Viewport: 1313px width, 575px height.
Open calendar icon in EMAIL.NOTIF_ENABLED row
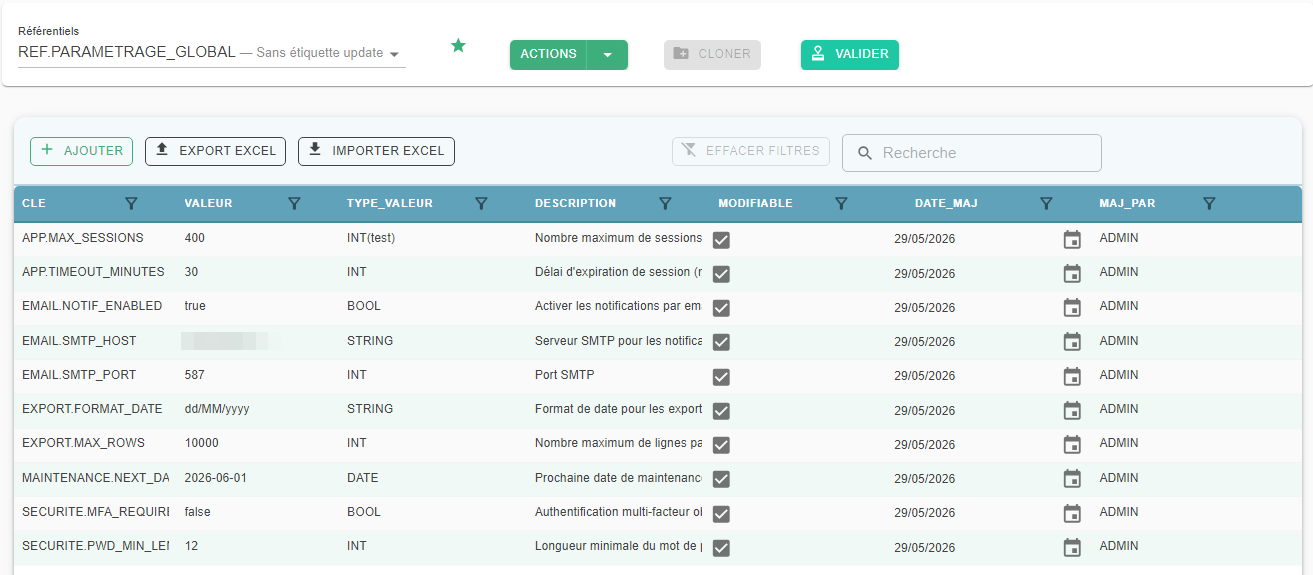1072,307
